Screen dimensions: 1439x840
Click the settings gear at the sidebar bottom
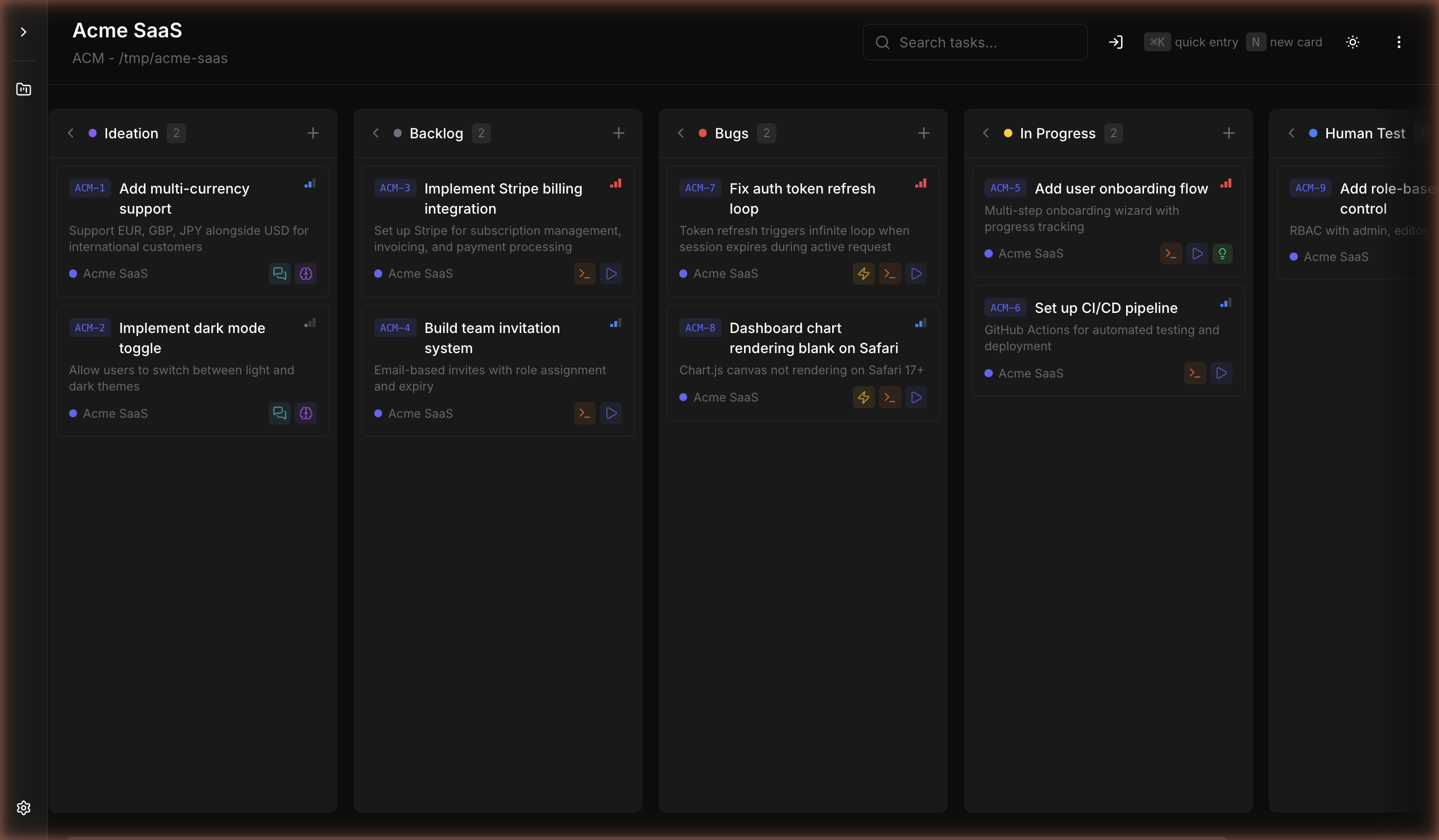[23, 808]
